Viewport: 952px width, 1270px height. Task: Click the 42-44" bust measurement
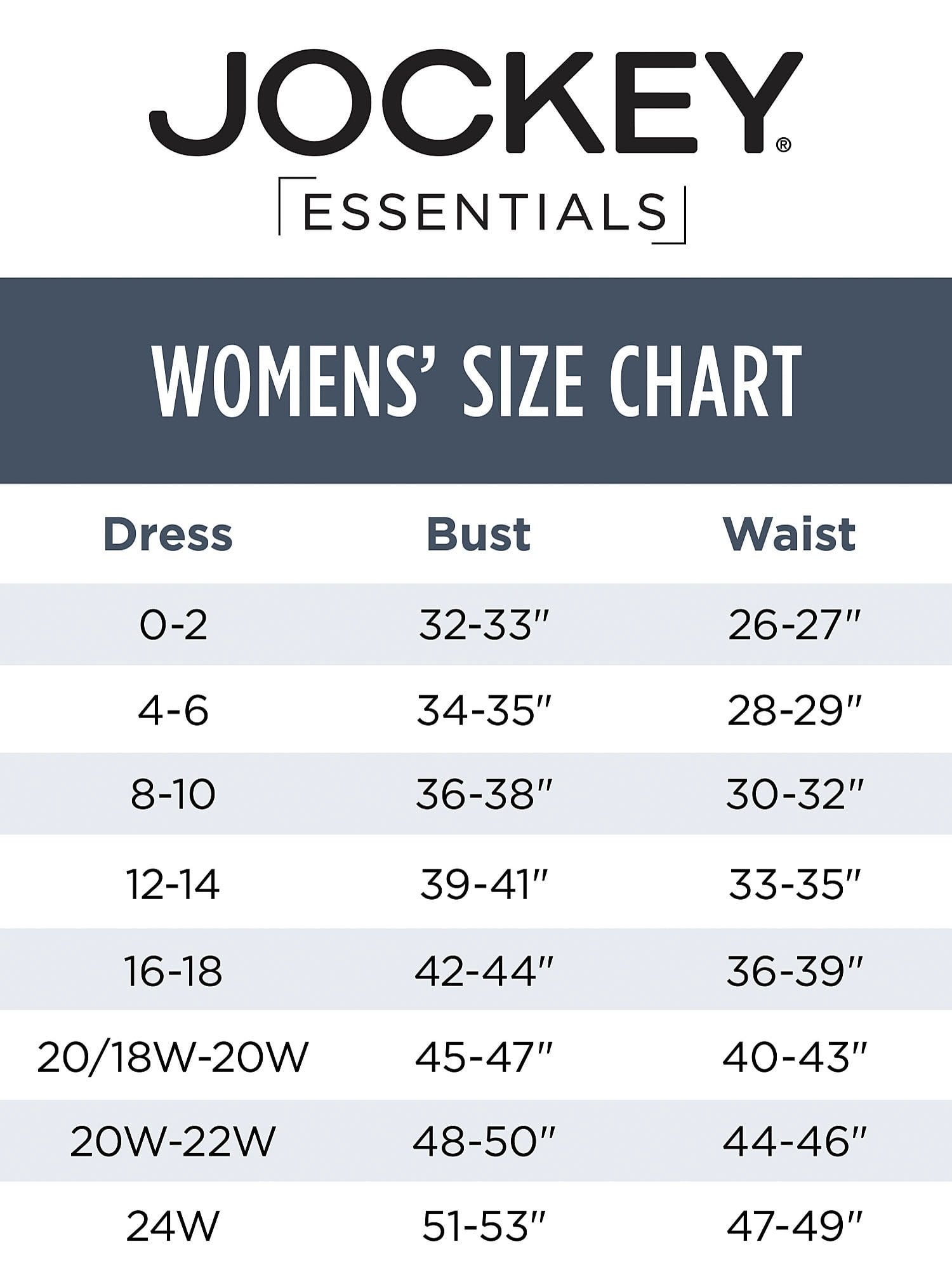coord(484,971)
